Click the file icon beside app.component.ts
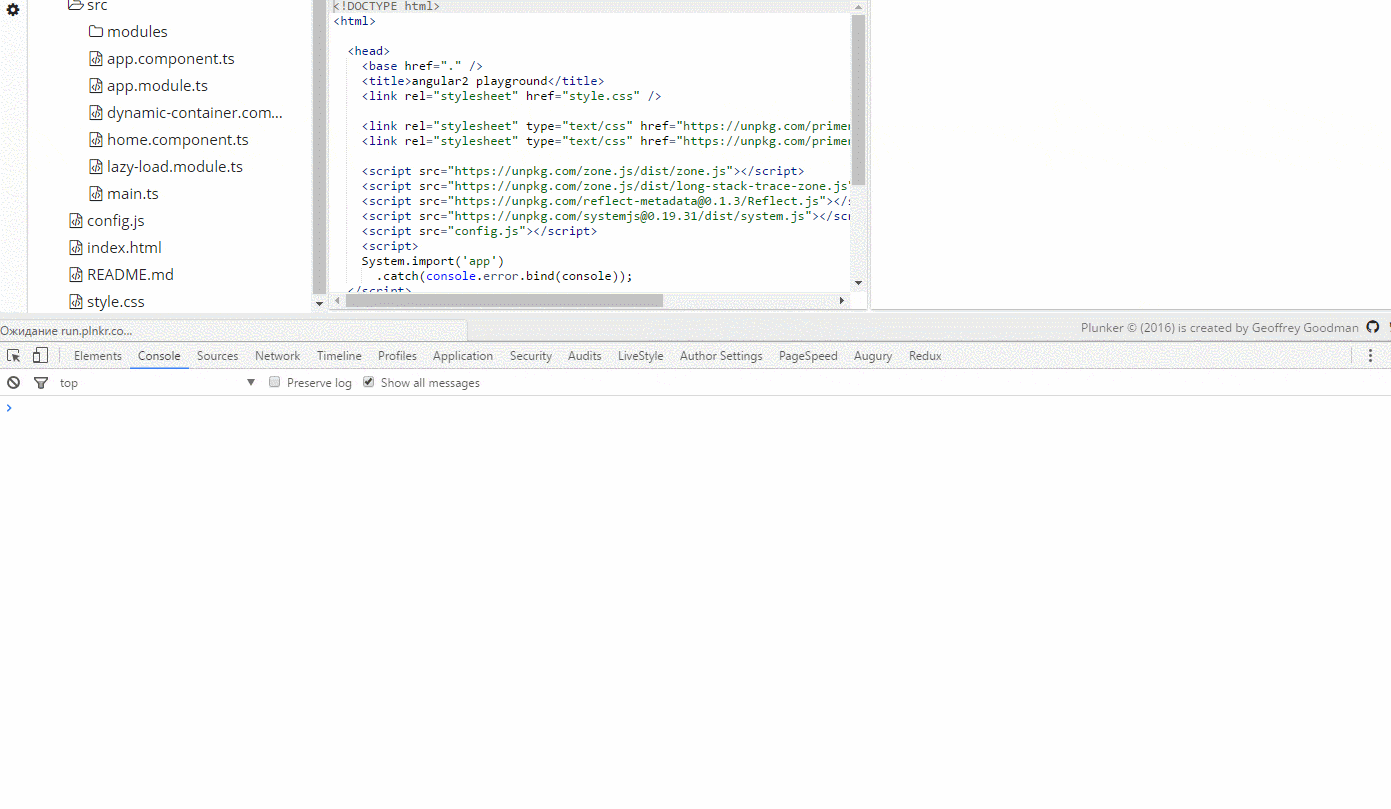 coord(96,58)
